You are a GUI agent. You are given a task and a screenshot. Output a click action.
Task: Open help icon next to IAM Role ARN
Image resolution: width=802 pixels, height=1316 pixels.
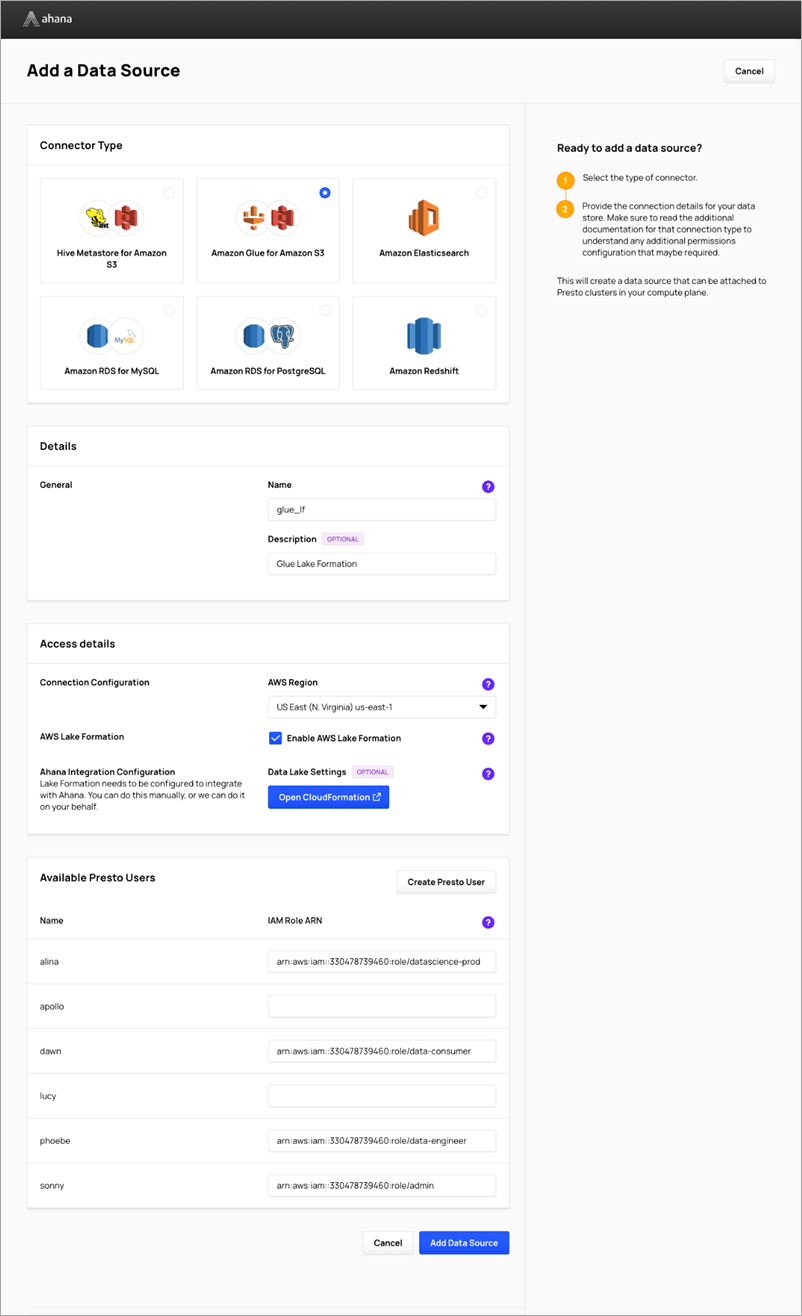tap(488, 922)
